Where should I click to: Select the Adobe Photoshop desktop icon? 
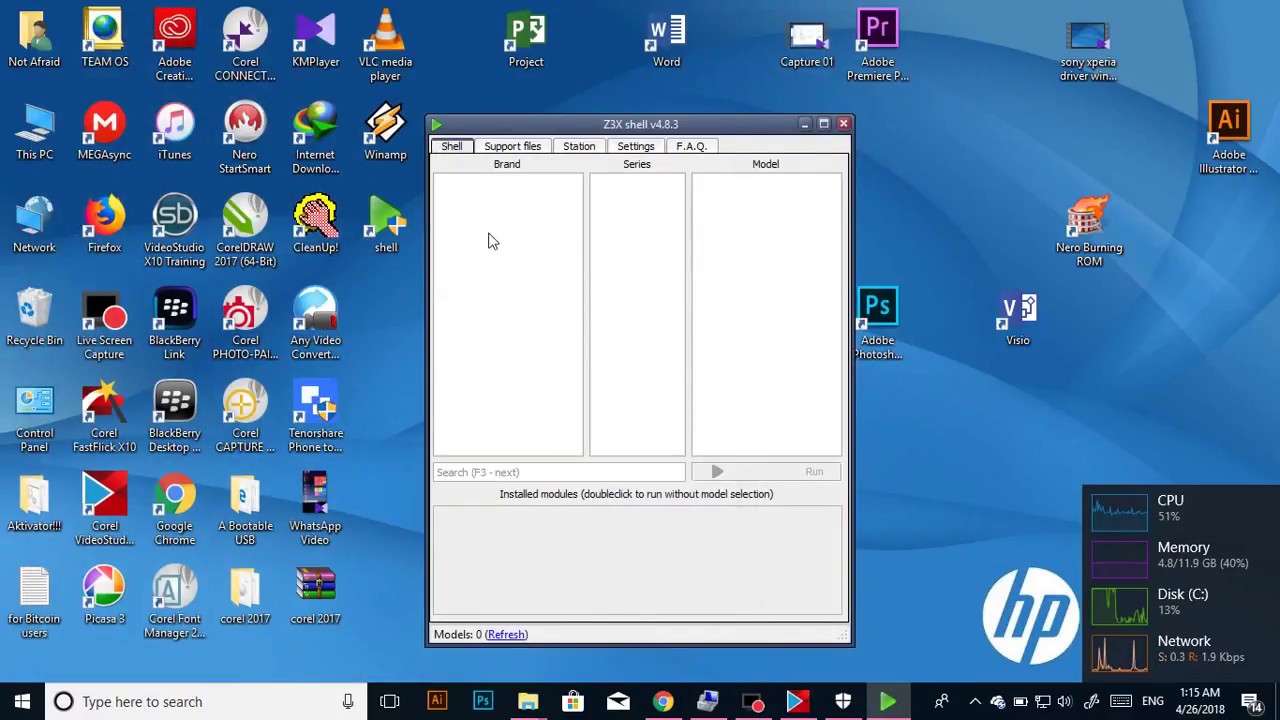coord(877,325)
